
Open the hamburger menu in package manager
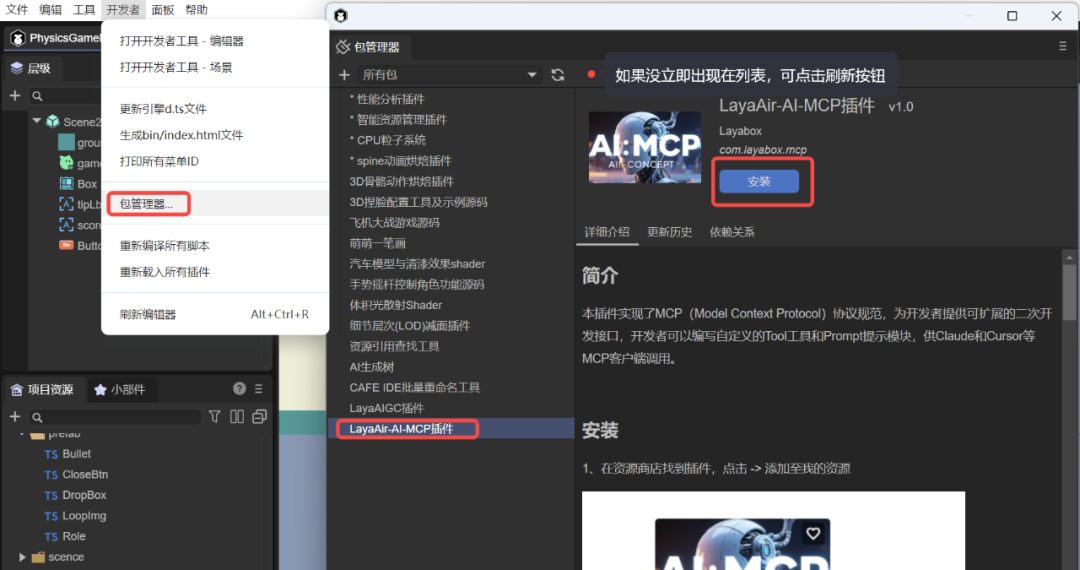coord(1062,46)
